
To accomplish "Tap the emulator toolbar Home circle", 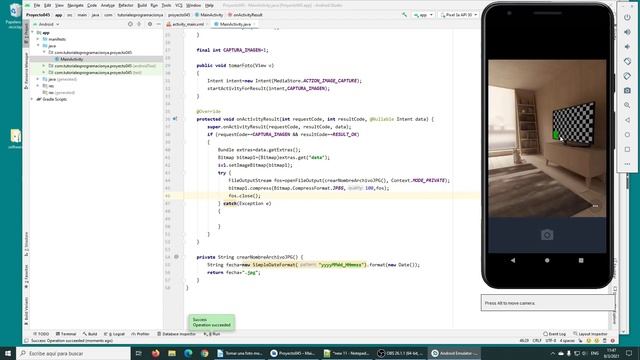I will tap(627, 135).
